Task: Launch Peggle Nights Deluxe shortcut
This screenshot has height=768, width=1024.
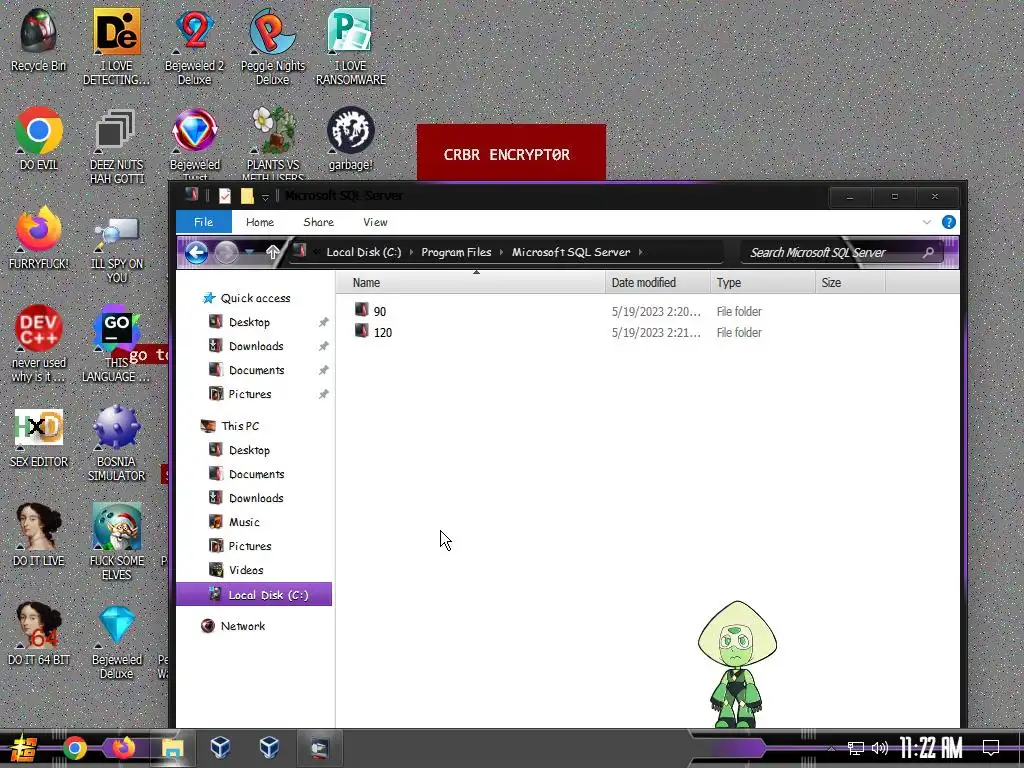Action: [272, 46]
